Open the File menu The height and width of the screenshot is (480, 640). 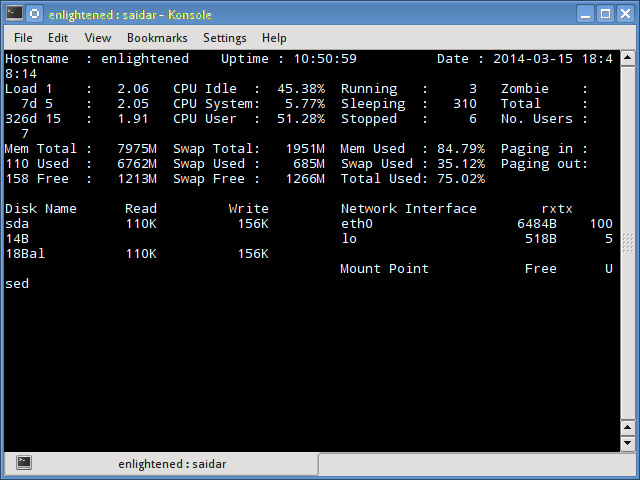23,38
